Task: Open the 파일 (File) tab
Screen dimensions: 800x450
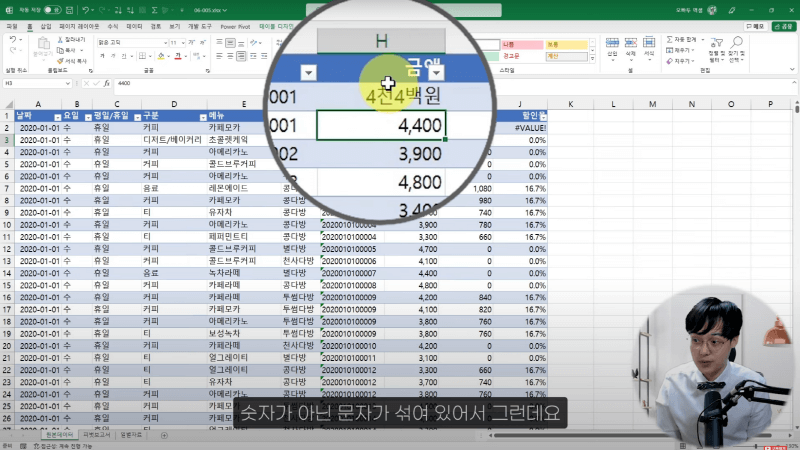Action: coord(12,27)
